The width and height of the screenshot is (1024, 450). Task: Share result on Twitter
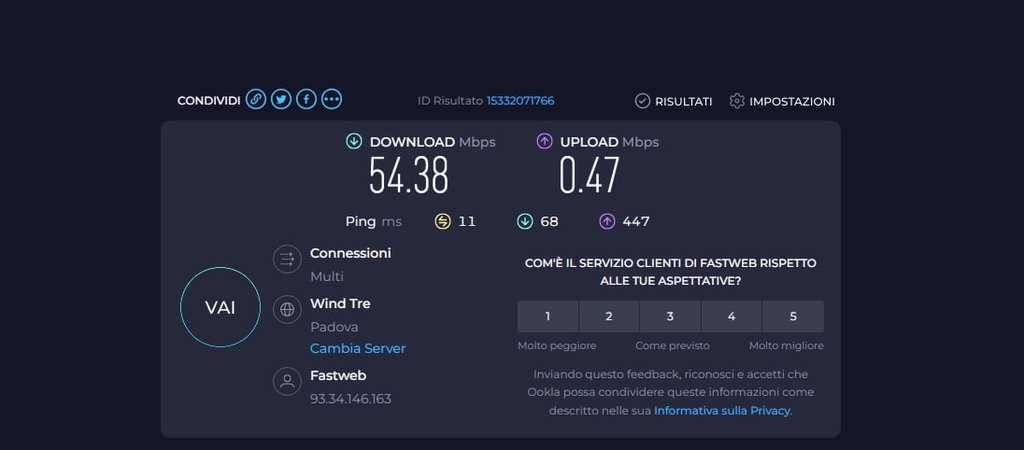click(281, 99)
